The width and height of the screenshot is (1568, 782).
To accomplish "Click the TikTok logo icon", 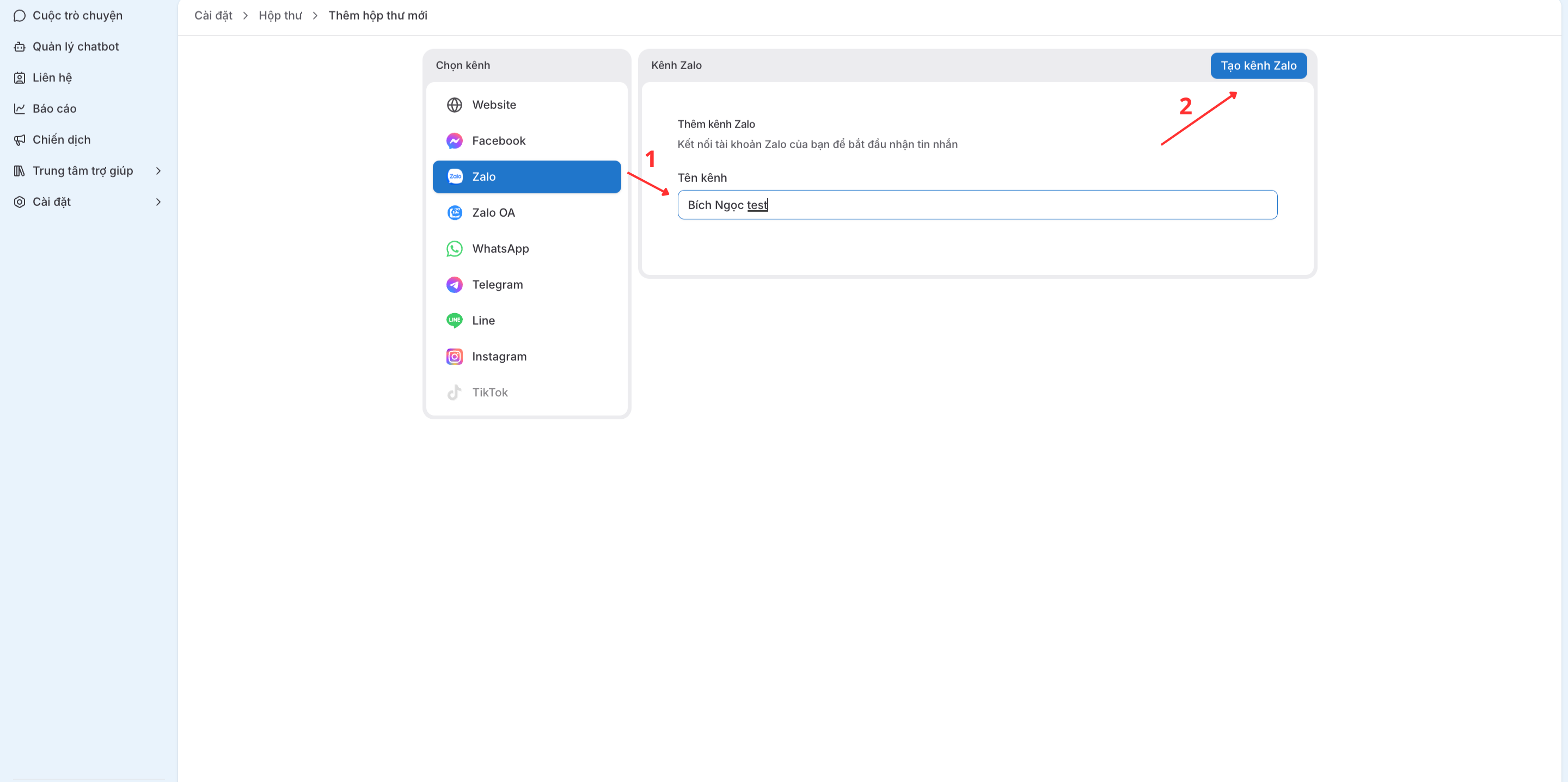I will (454, 392).
